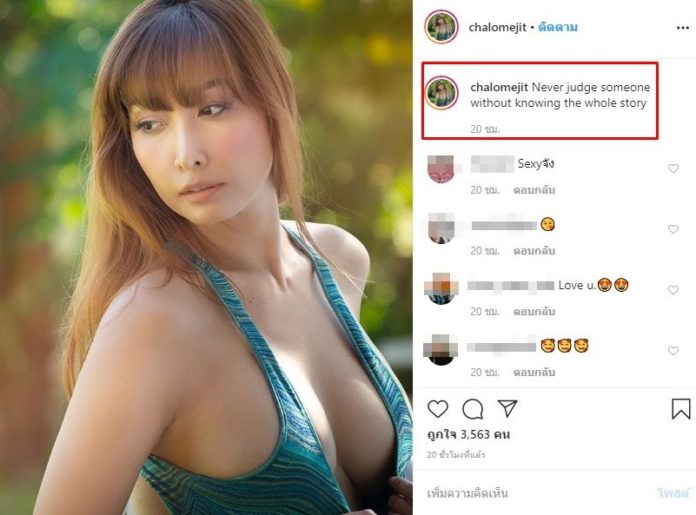Open the avatar of 'Sexyจัง' commenter
This screenshot has width=696, height=515.
(x=441, y=169)
